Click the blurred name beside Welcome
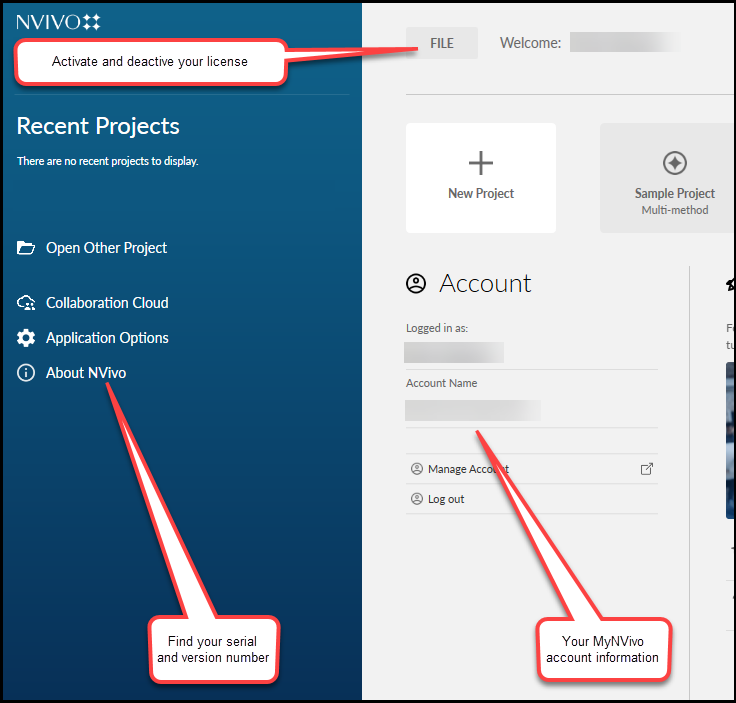This screenshot has height=703, width=736. tap(625, 42)
